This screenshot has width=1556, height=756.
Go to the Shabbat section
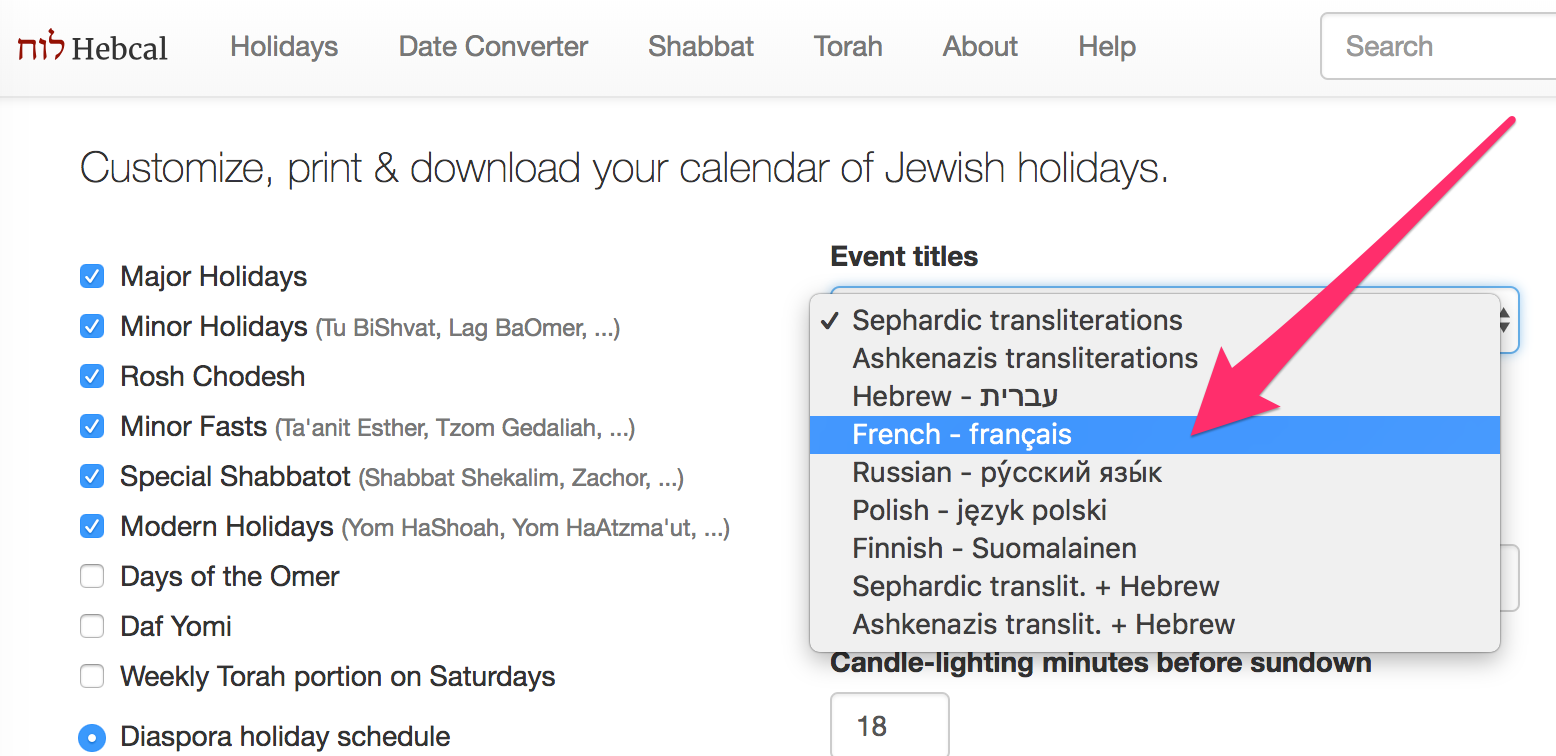700,46
